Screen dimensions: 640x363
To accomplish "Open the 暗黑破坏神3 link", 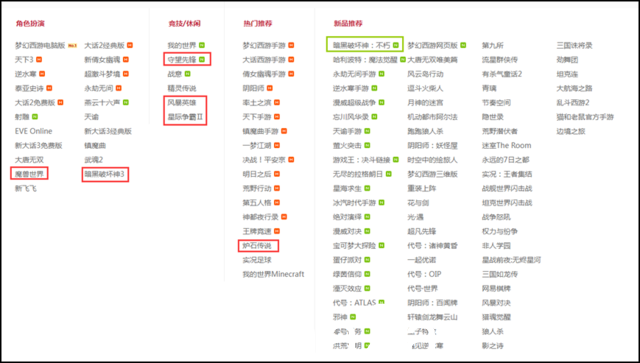I will (x=105, y=174).
